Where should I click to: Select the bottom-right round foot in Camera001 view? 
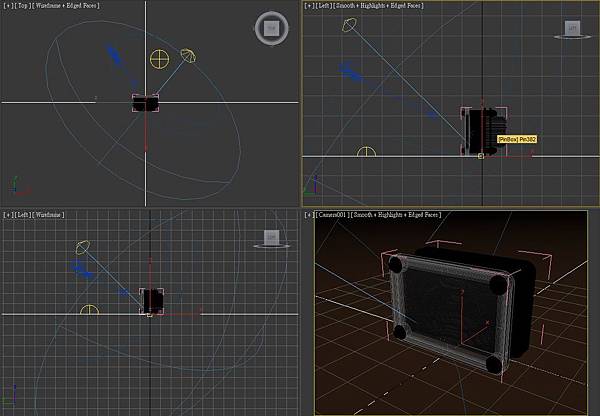494,364
